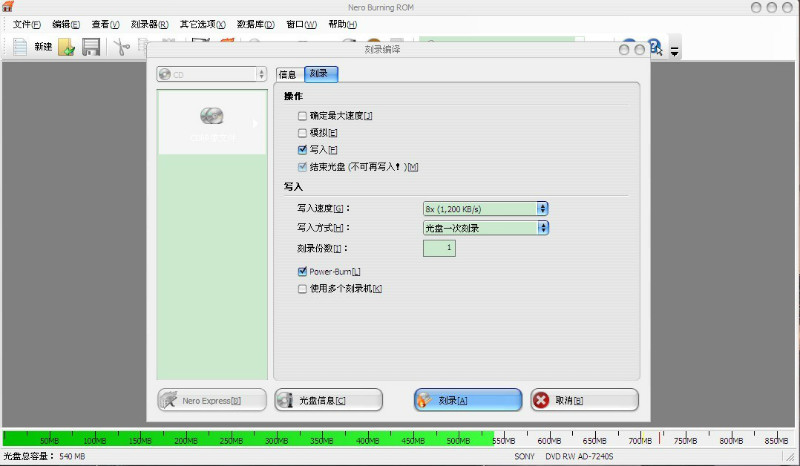Image resolution: width=800 pixels, height=466 pixels.
Task: Open the 数据库 menu
Action: coord(255,24)
